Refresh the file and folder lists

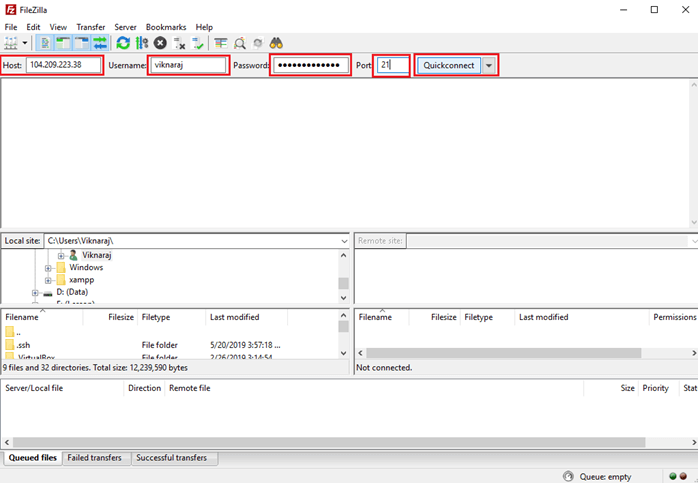(123, 43)
